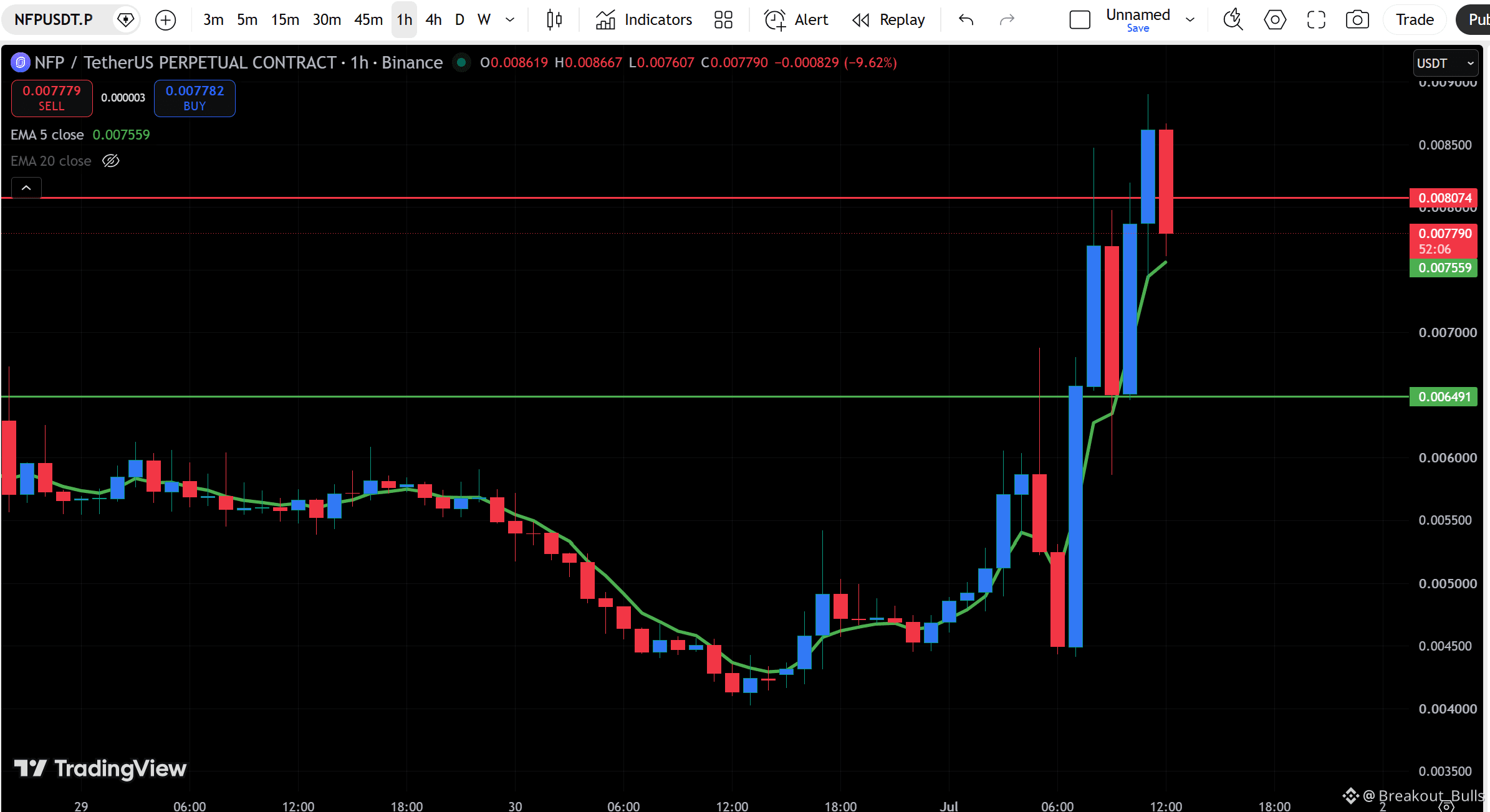Toggle visibility of EMA 20 close

[111, 161]
